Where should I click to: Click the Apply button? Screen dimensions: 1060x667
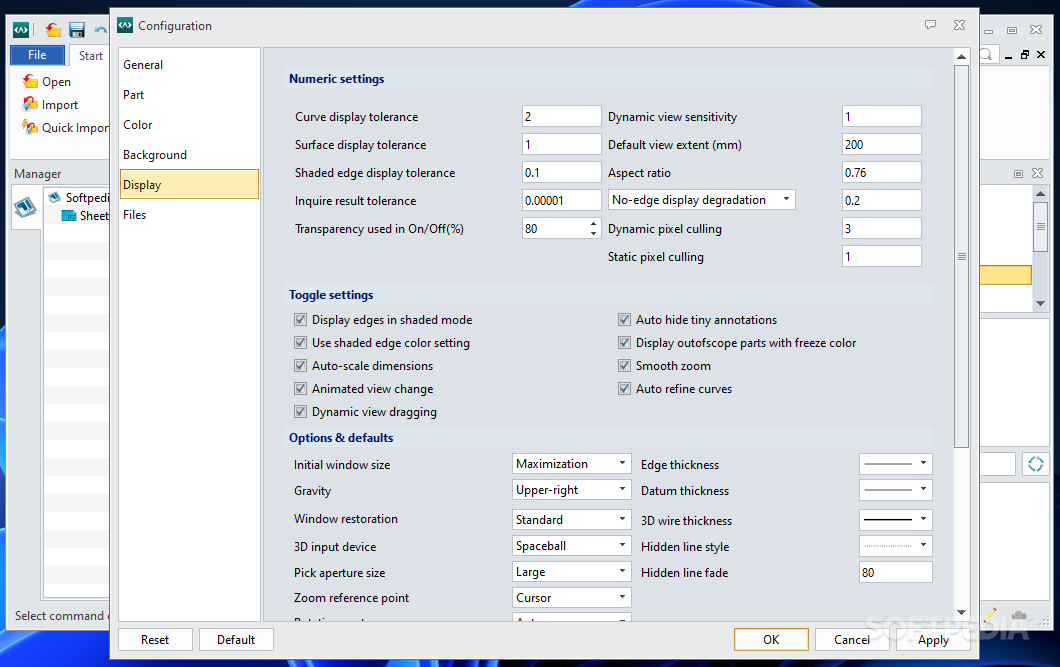933,639
